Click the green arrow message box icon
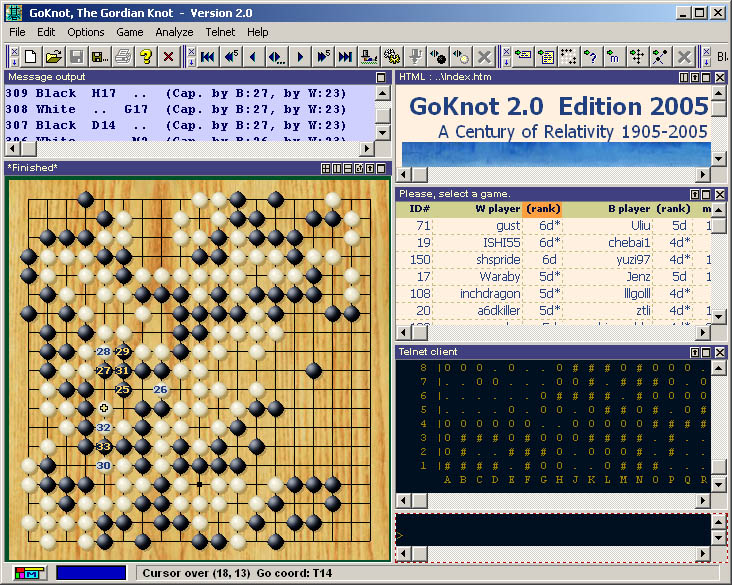732x585 pixels. coord(522,57)
